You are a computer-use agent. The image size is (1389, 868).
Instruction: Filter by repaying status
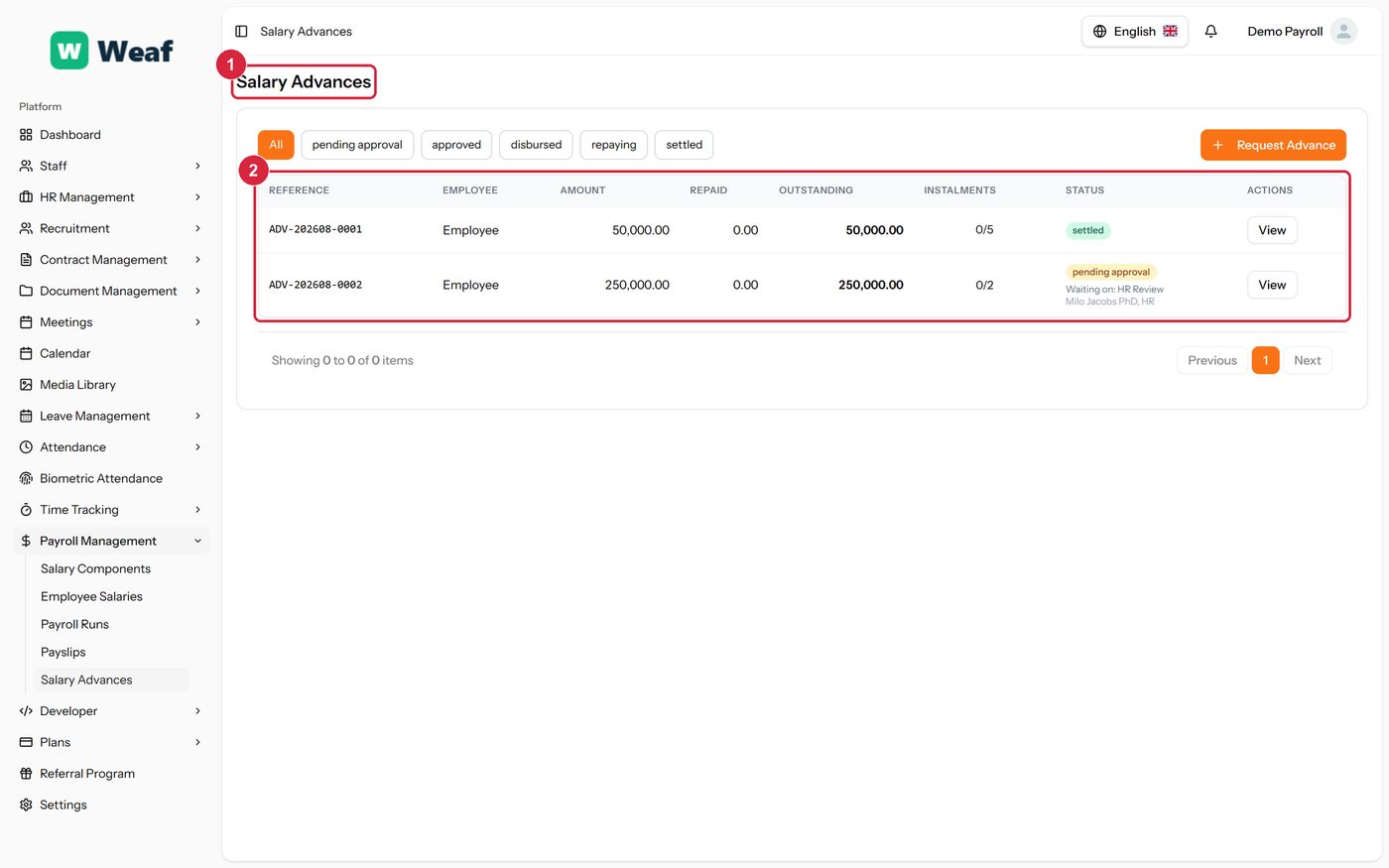click(614, 145)
